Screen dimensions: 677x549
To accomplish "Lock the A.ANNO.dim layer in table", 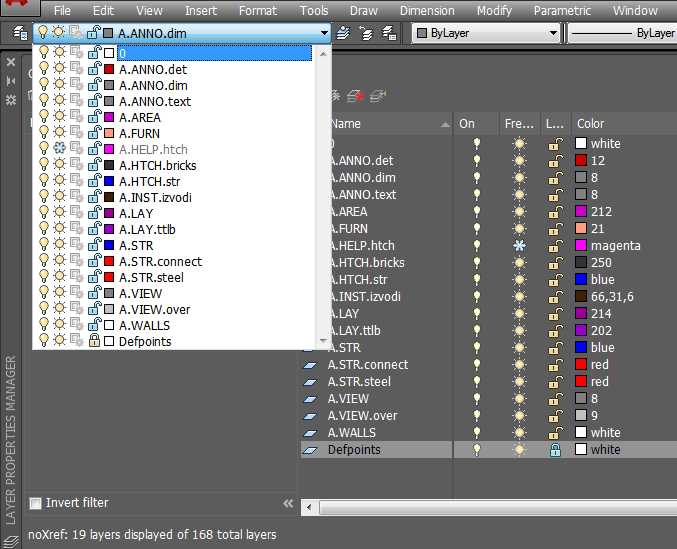I will 555,178.
